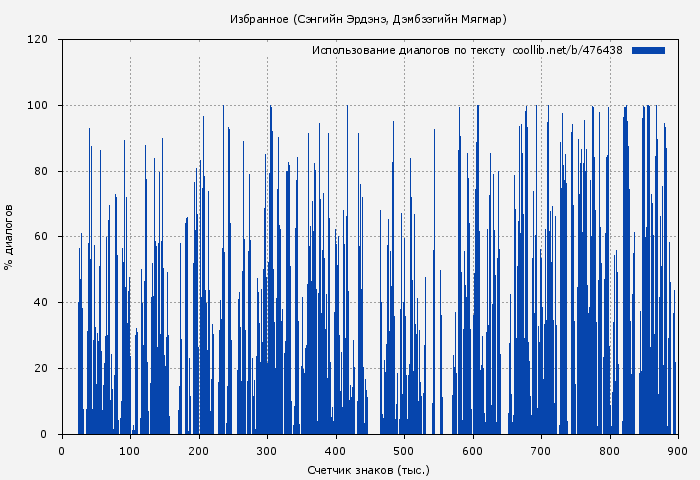Select the "Счетчик знаков (тыс.)" axis label
The image size is (700, 480).
[368, 469]
